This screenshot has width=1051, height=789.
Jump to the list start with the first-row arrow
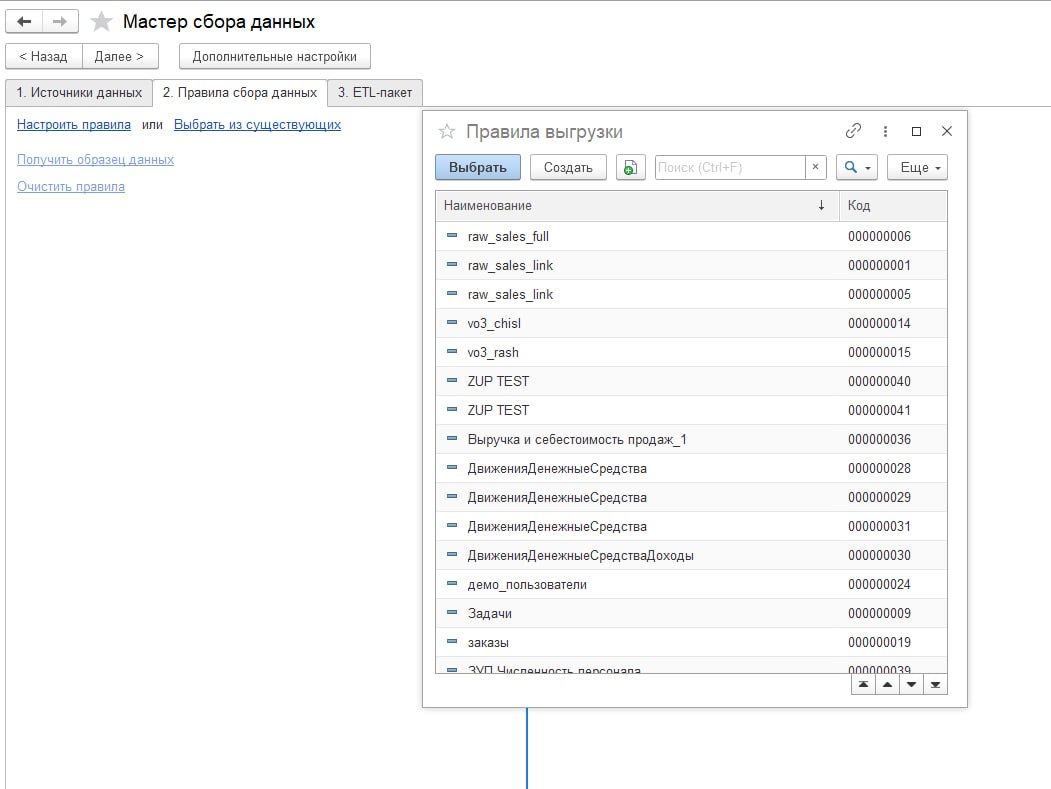863,685
